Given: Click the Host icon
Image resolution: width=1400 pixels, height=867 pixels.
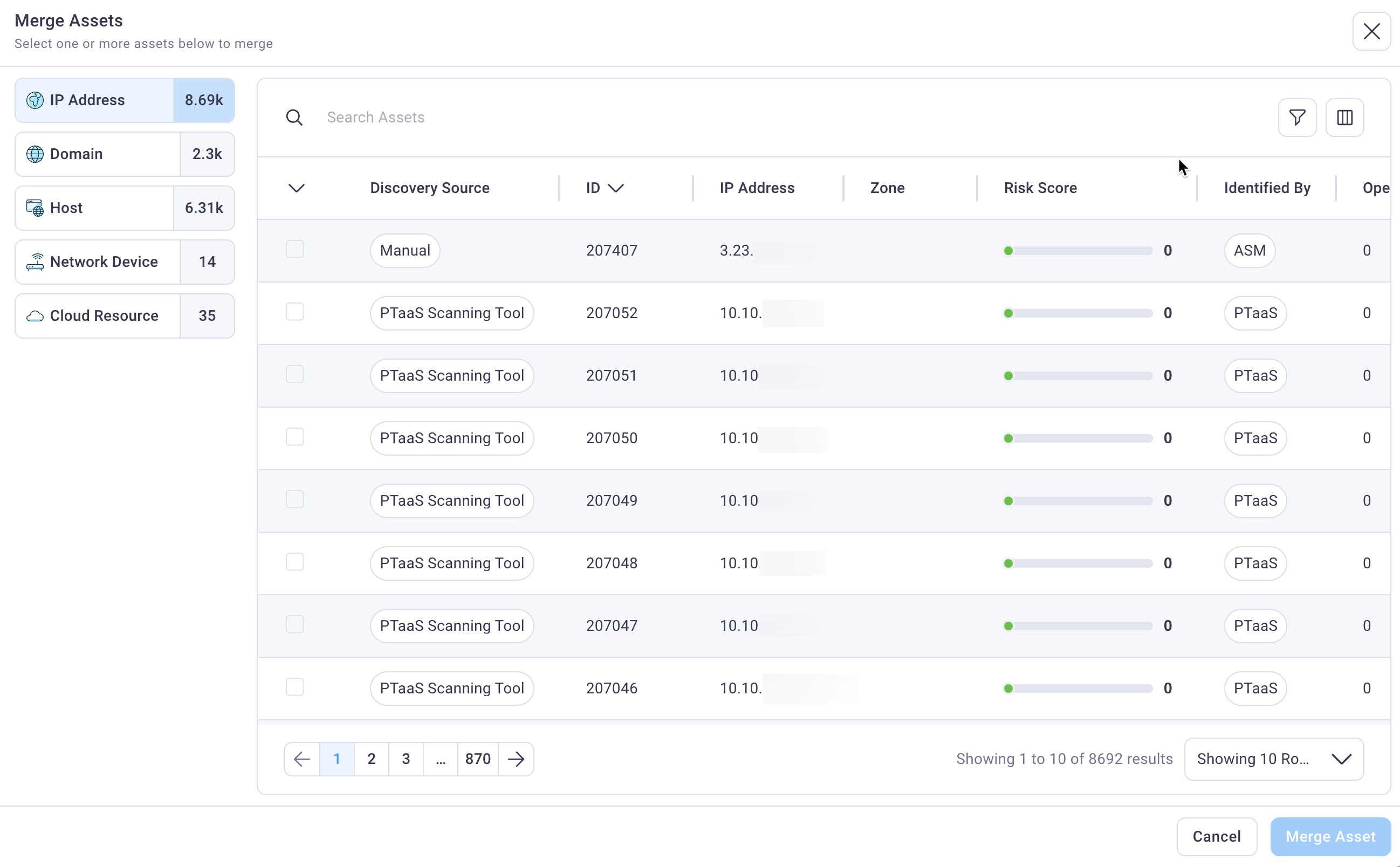Looking at the screenshot, I should pos(35,208).
